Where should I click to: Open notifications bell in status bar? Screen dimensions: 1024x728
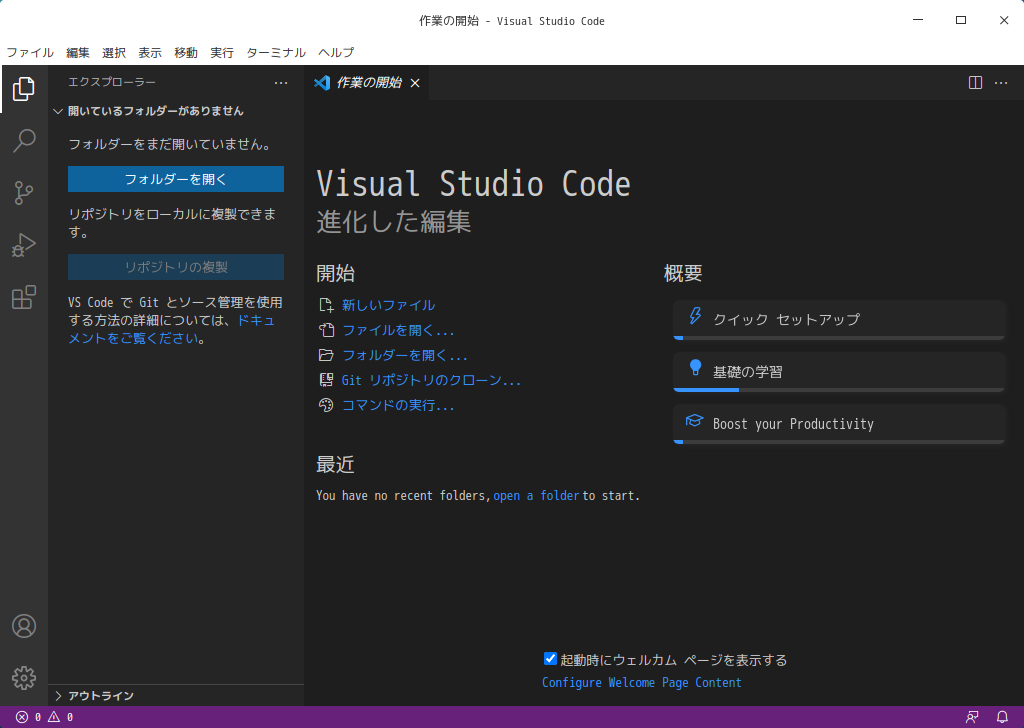pyautogui.click(x=1002, y=717)
